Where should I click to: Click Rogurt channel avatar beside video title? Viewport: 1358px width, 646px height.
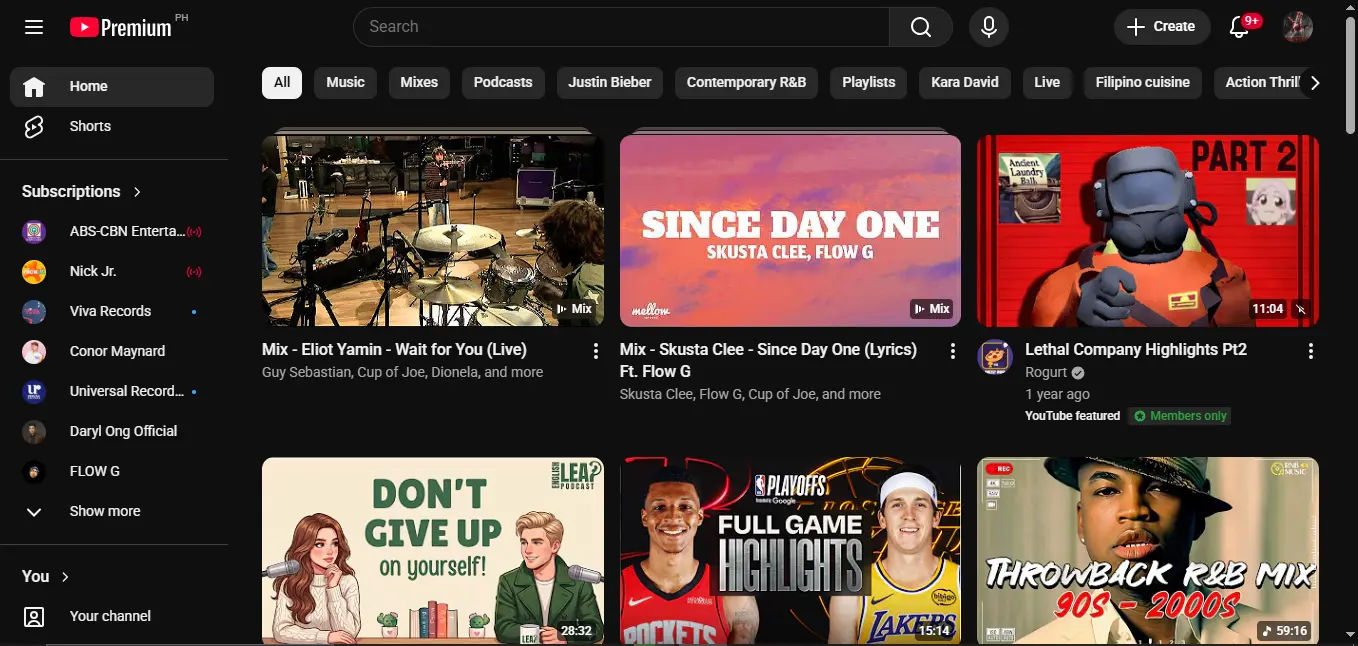coord(995,357)
